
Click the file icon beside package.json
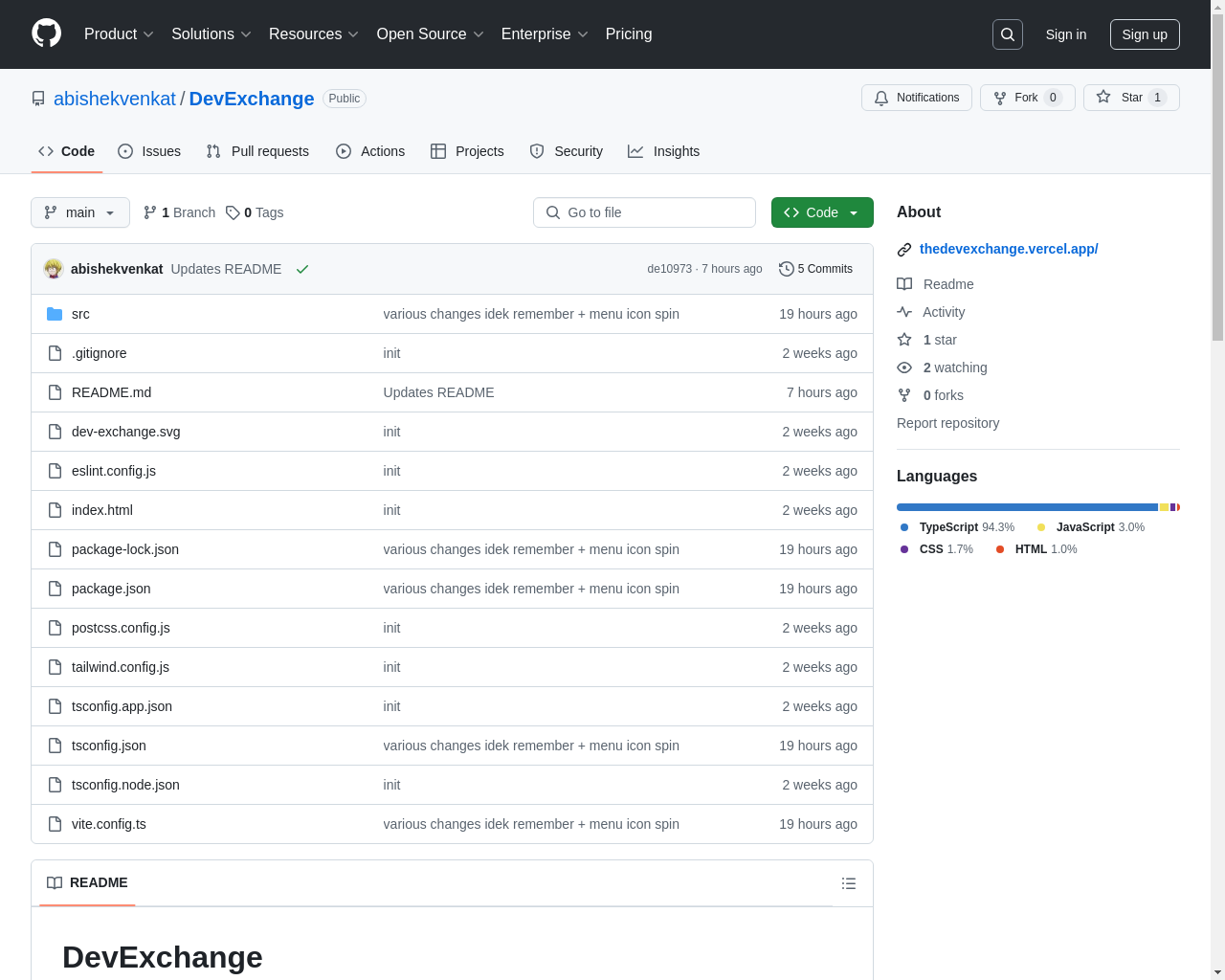[x=55, y=589]
